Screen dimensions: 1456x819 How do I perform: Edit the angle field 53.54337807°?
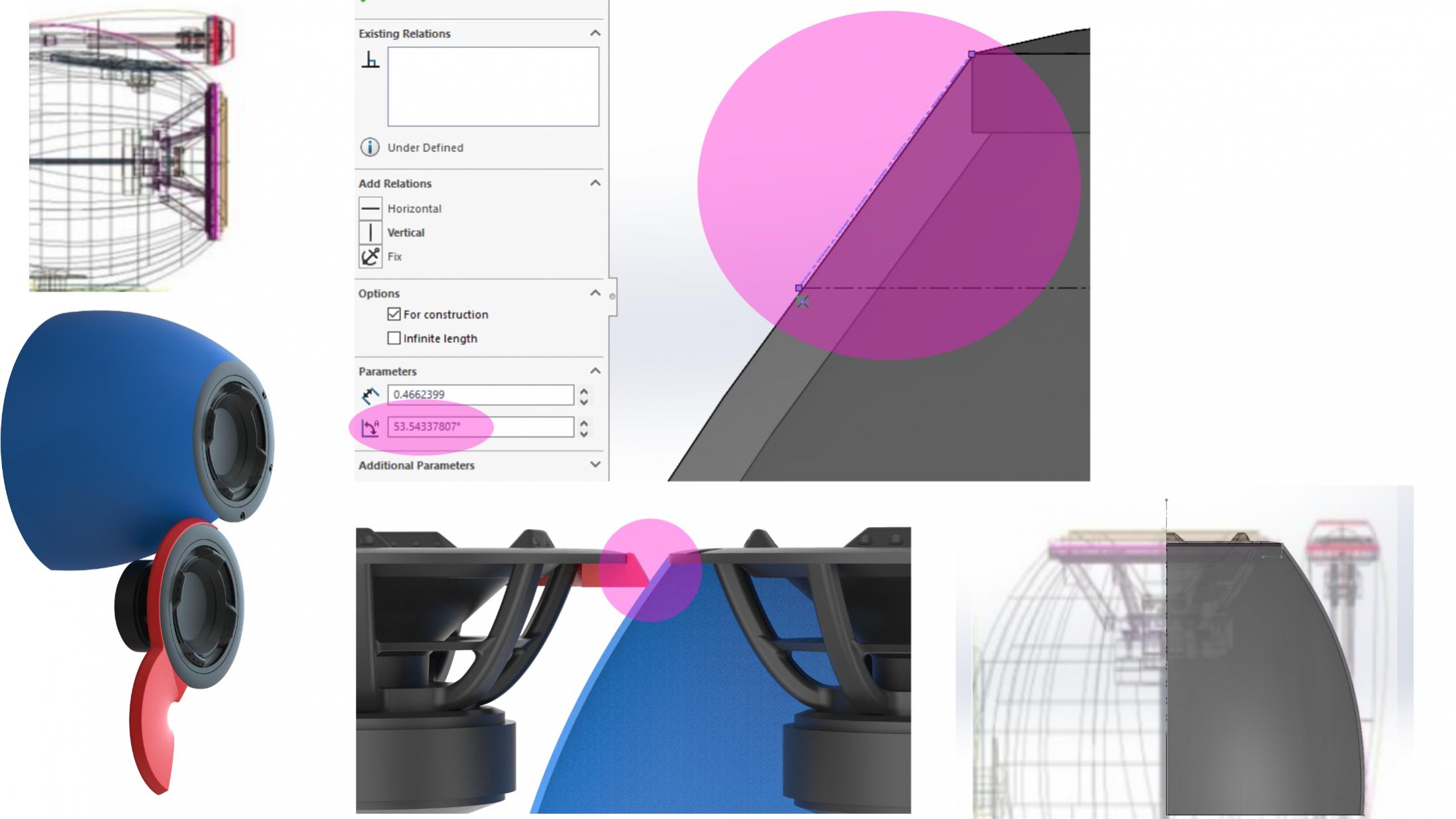tap(481, 426)
